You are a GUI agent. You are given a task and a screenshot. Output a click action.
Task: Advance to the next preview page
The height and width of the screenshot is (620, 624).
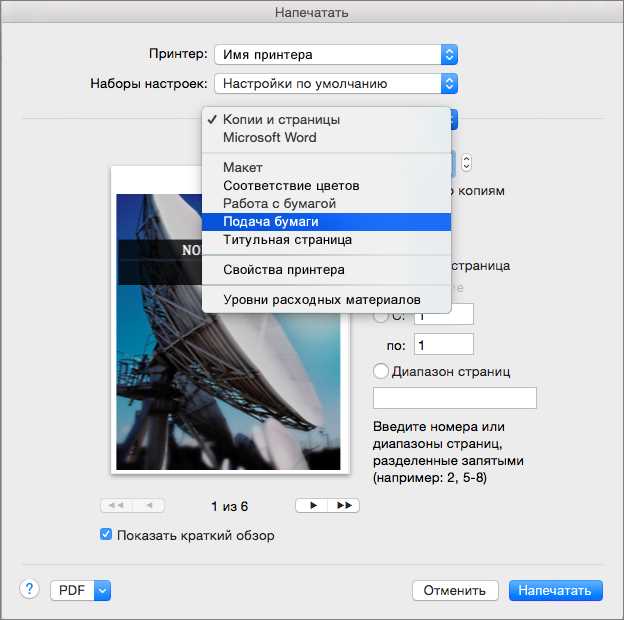click(312, 506)
